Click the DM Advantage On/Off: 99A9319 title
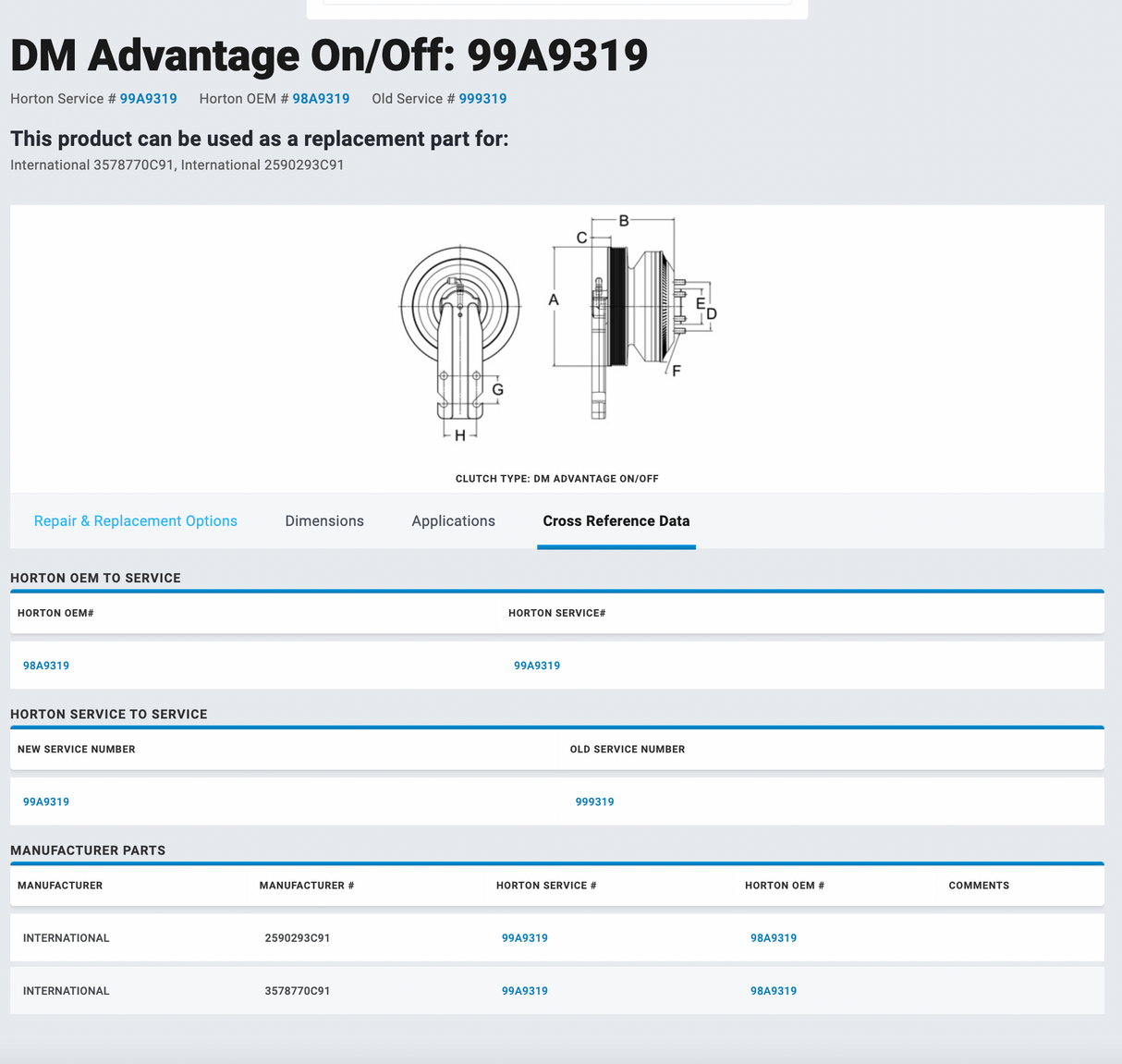1122x1064 pixels. (x=329, y=55)
